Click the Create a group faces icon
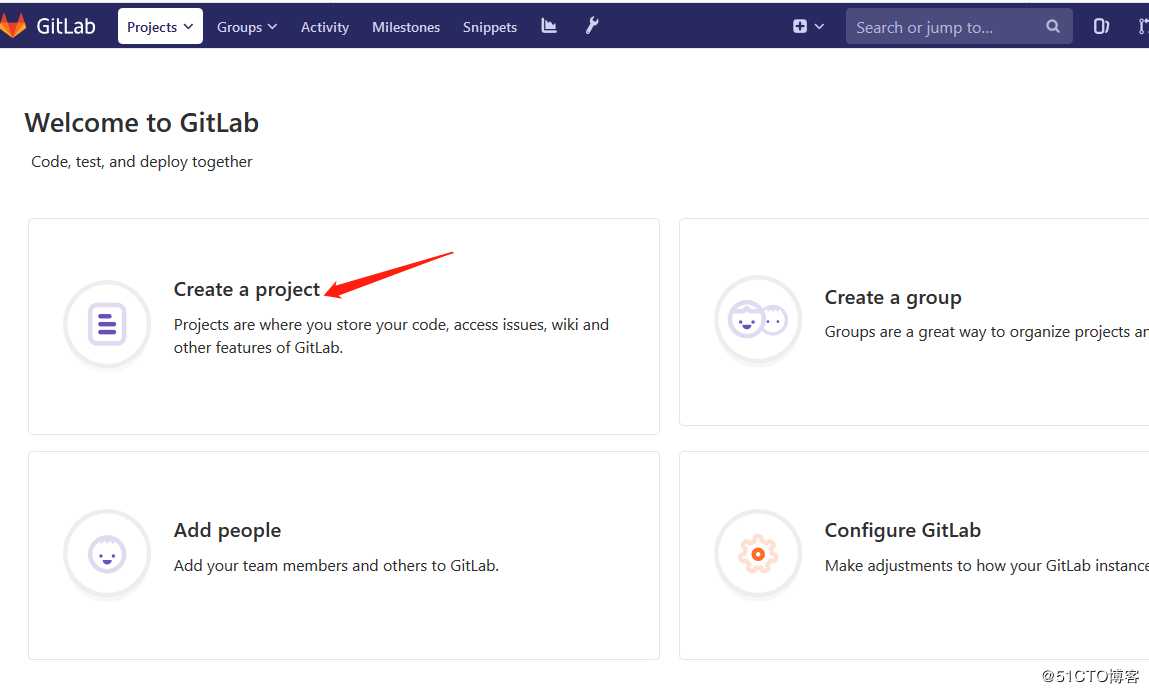This screenshot has width=1149, height=693. coord(758,319)
